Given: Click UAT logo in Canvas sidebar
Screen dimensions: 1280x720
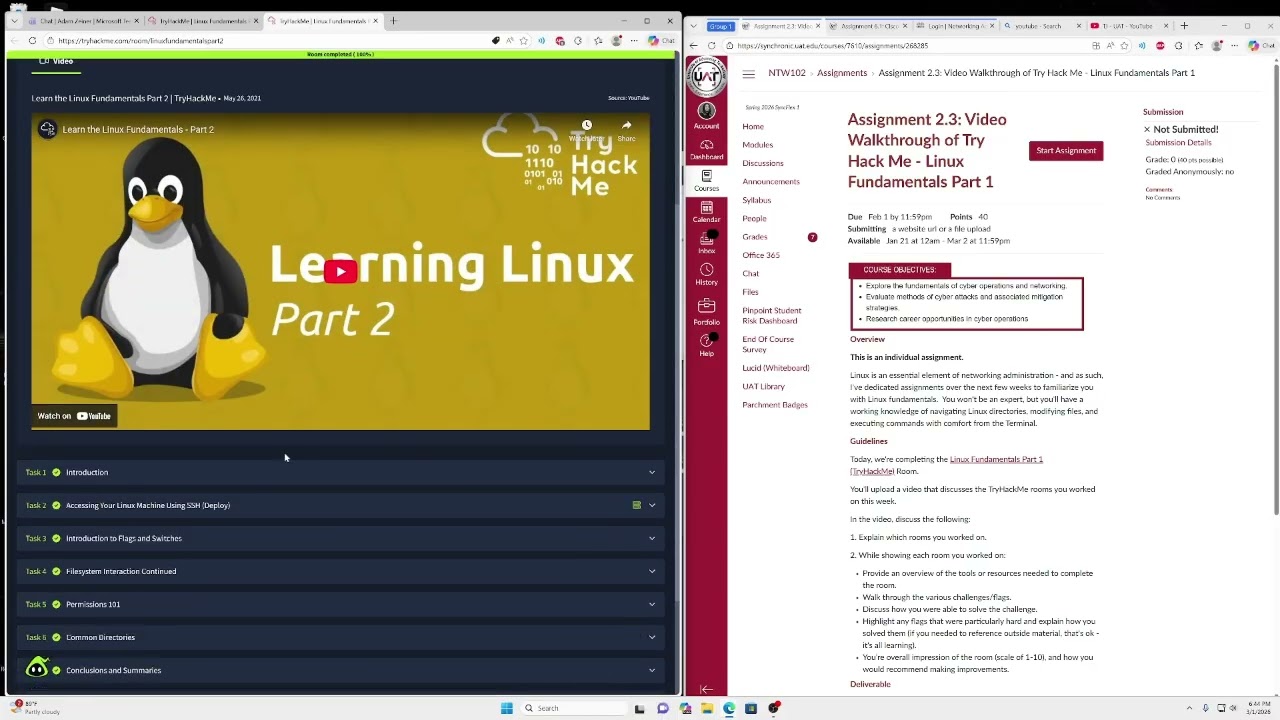Looking at the screenshot, I should (706, 77).
